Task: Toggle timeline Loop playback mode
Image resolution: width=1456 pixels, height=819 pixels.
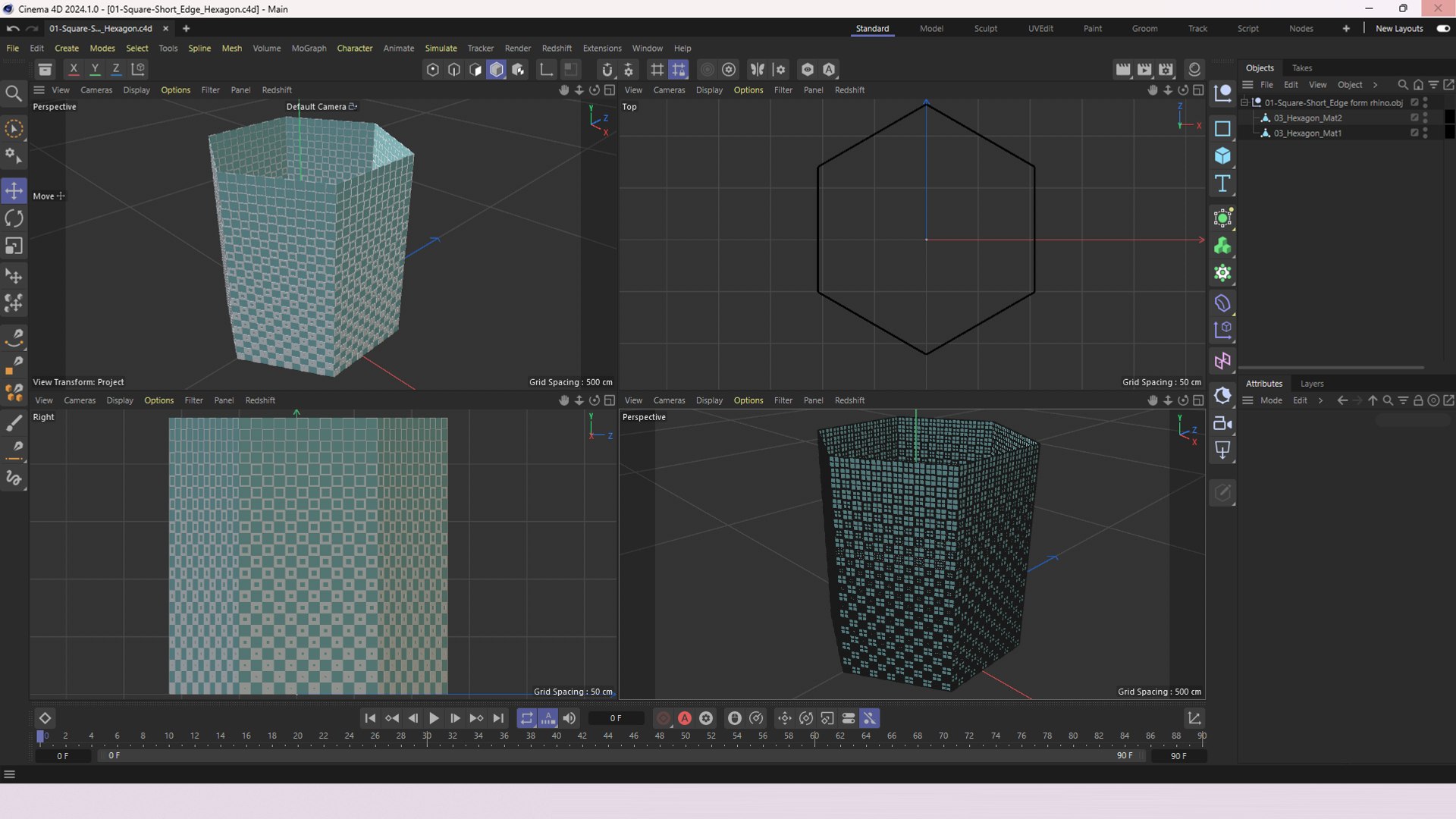Action: pyautogui.click(x=526, y=718)
